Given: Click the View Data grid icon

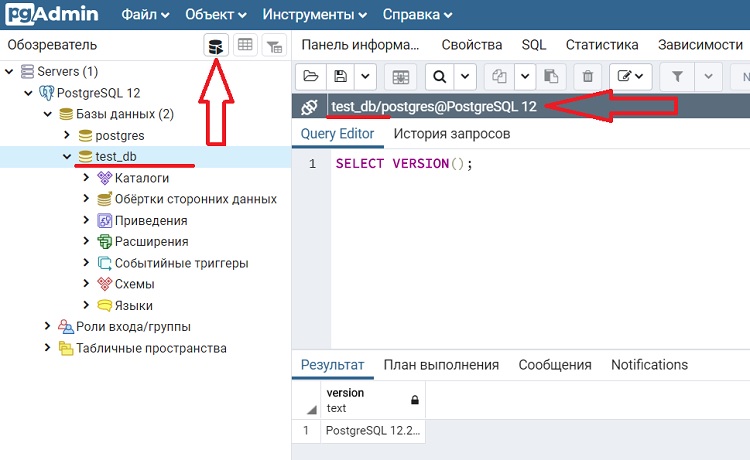Looking at the screenshot, I should (245, 45).
